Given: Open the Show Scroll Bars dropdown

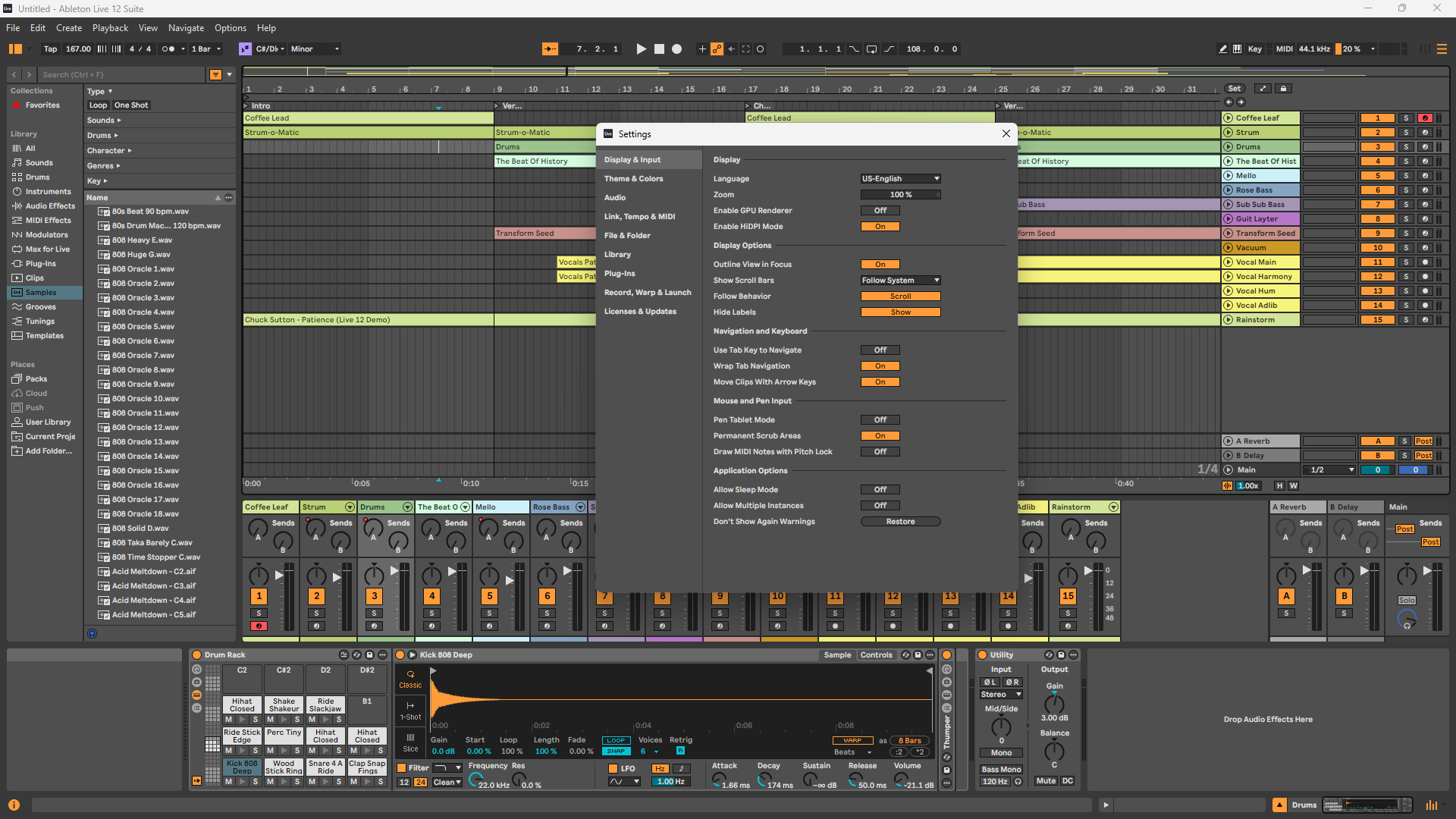Looking at the screenshot, I should (900, 280).
